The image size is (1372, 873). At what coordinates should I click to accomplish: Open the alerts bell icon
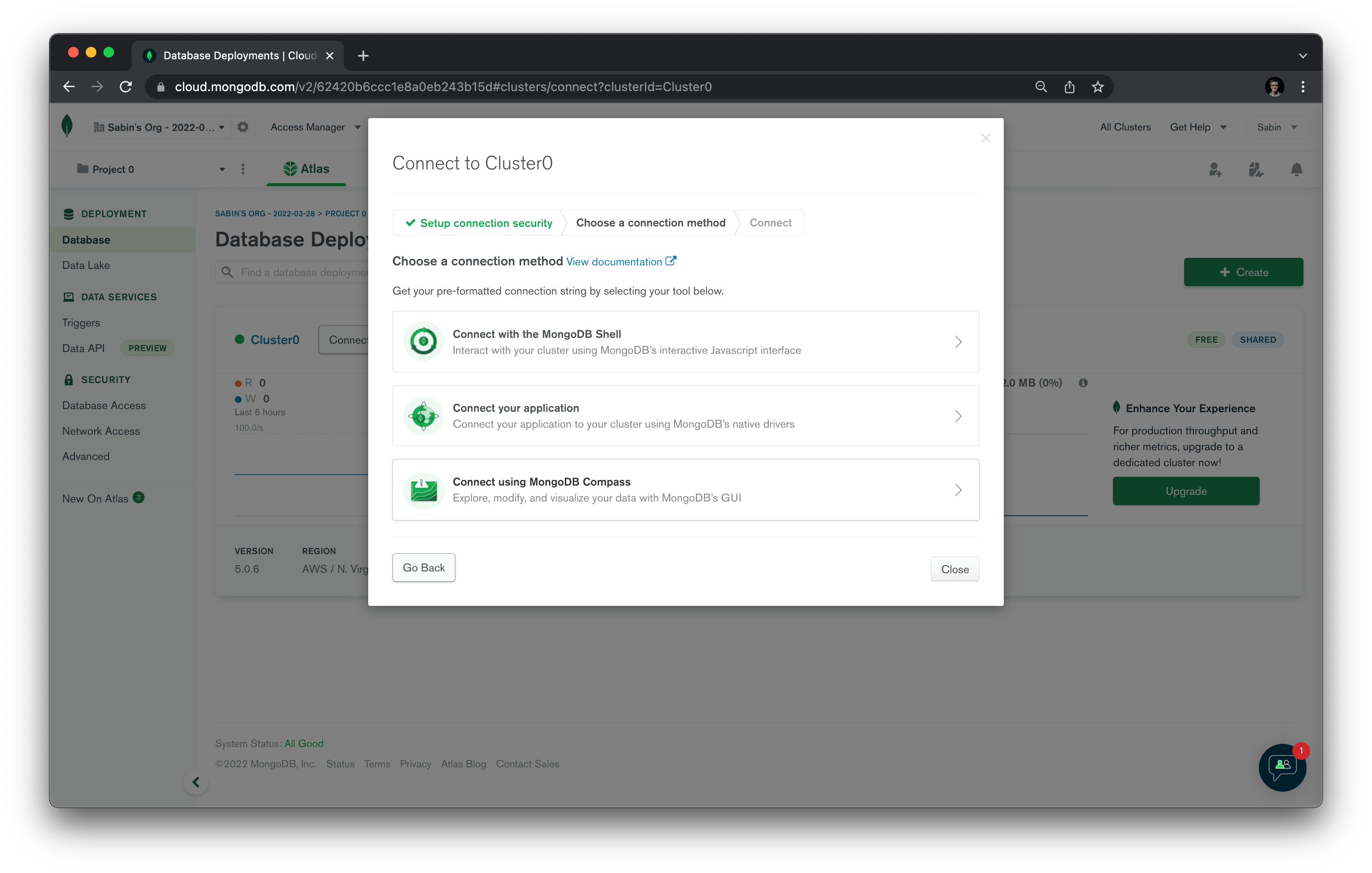click(1297, 169)
